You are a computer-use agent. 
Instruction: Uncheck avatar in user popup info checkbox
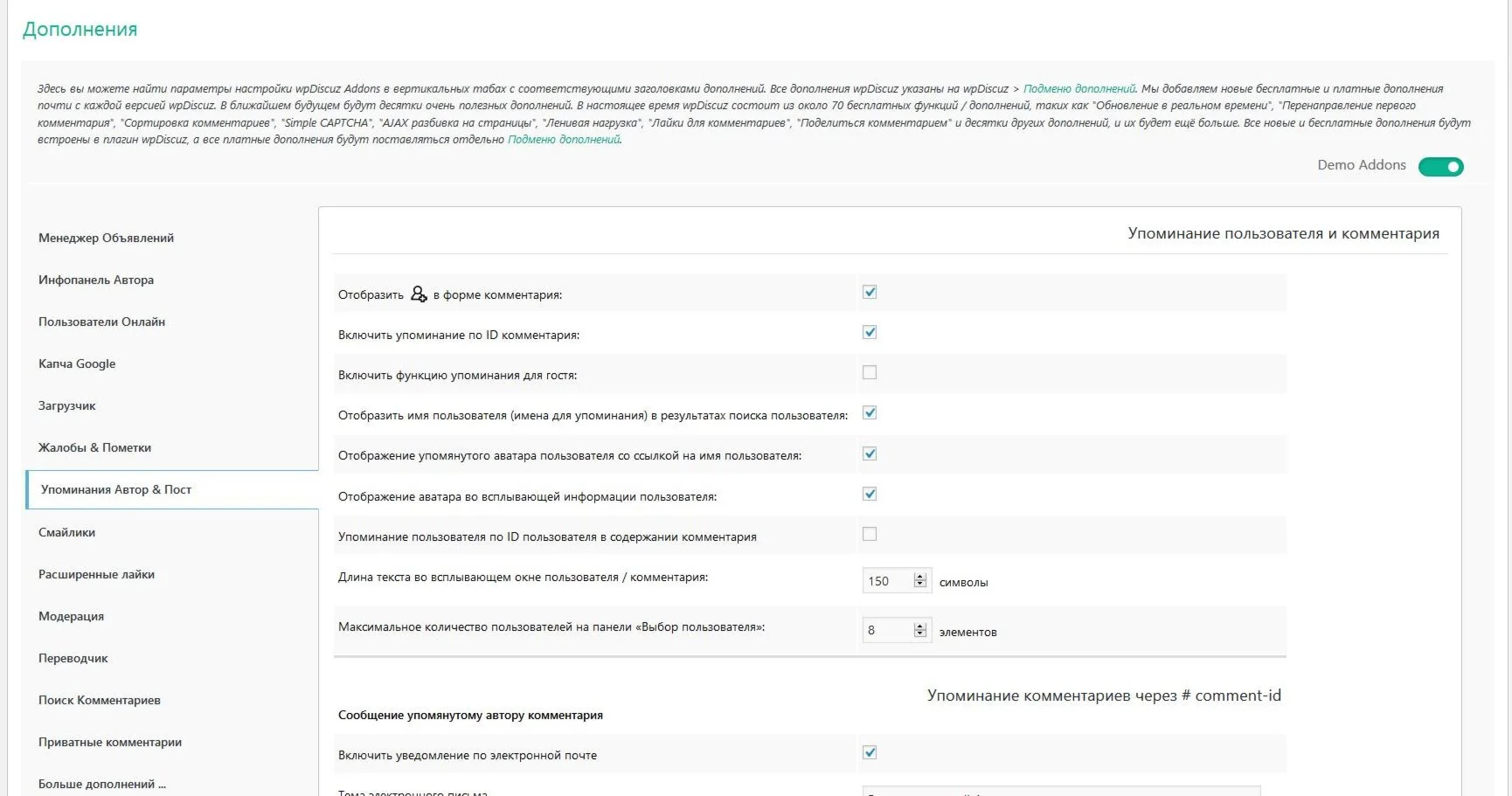(x=870, y=494)
